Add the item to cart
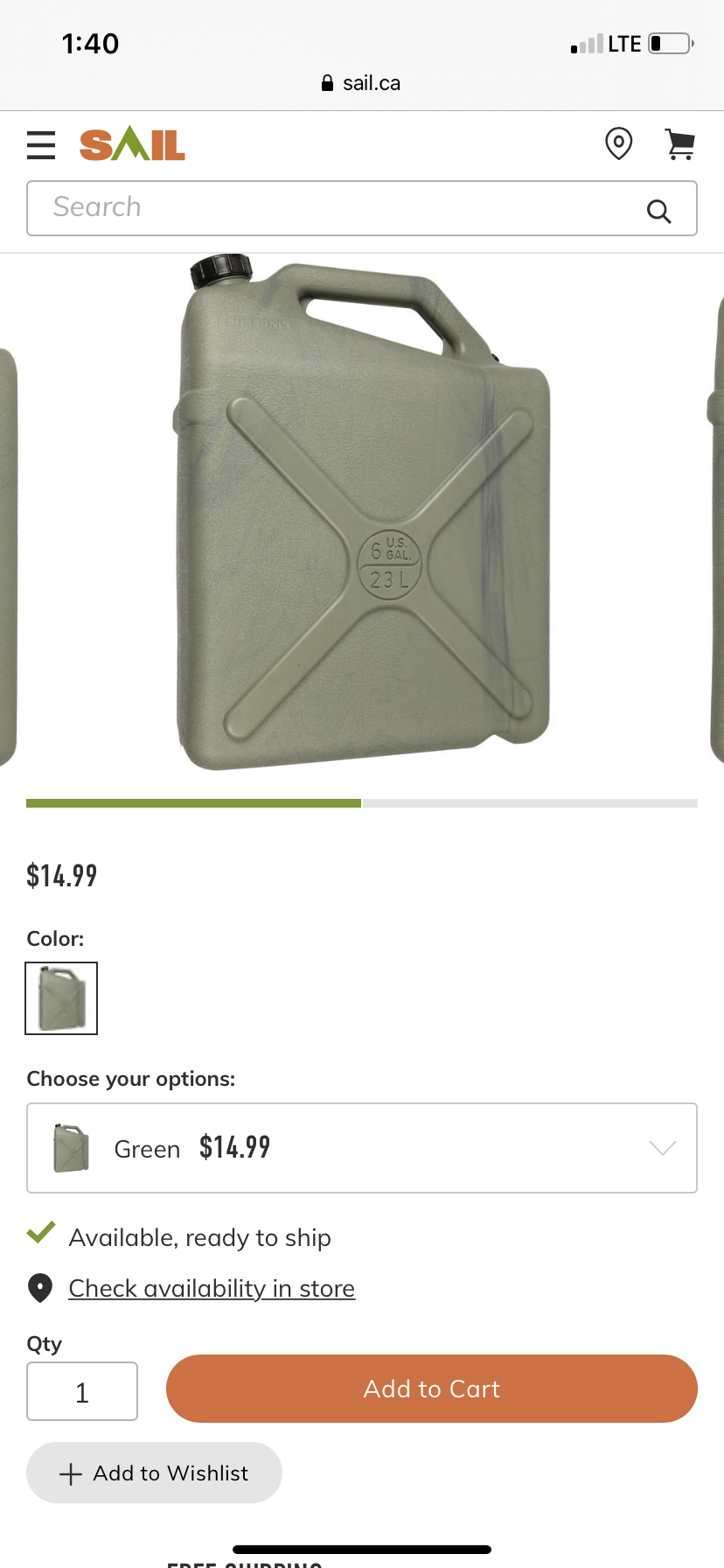724x1568 pixels. pos(432,1389)
